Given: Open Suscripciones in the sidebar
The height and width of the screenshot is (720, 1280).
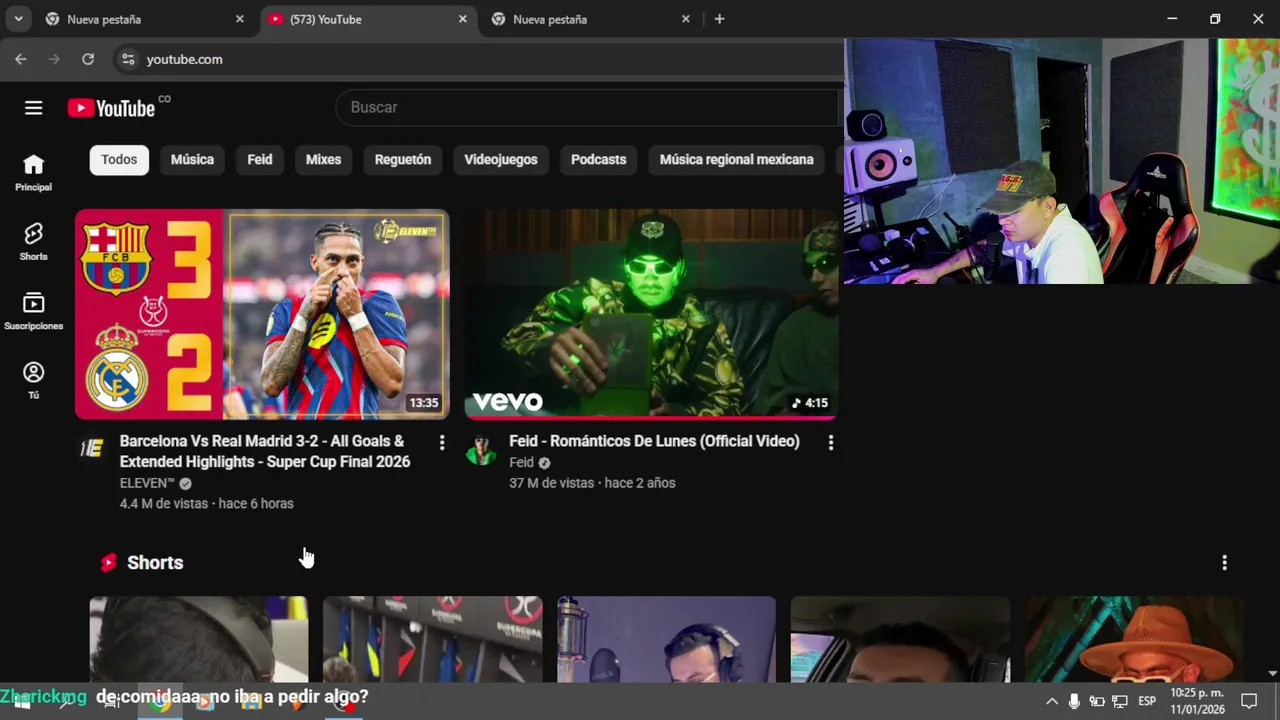Looking at the screenshot, I should (x=33, y=311).
